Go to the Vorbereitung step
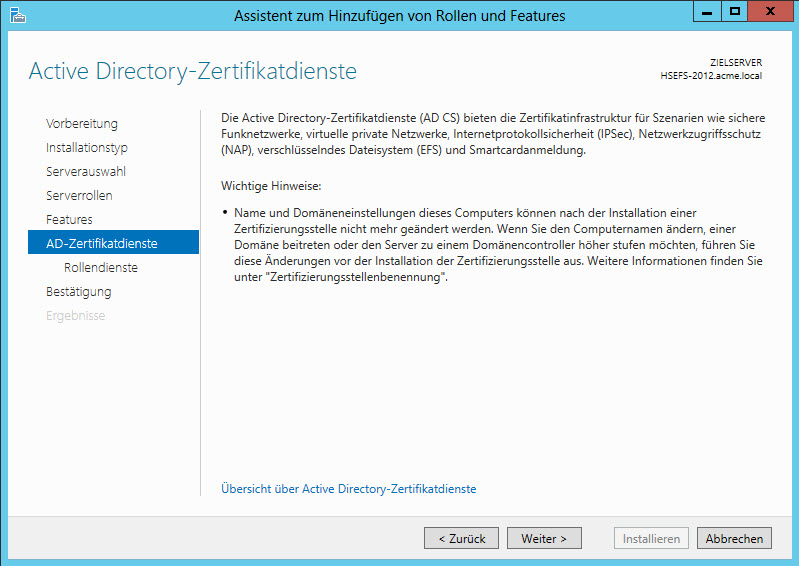The width and height of the screenshot is (799, 566). (82, 124)
